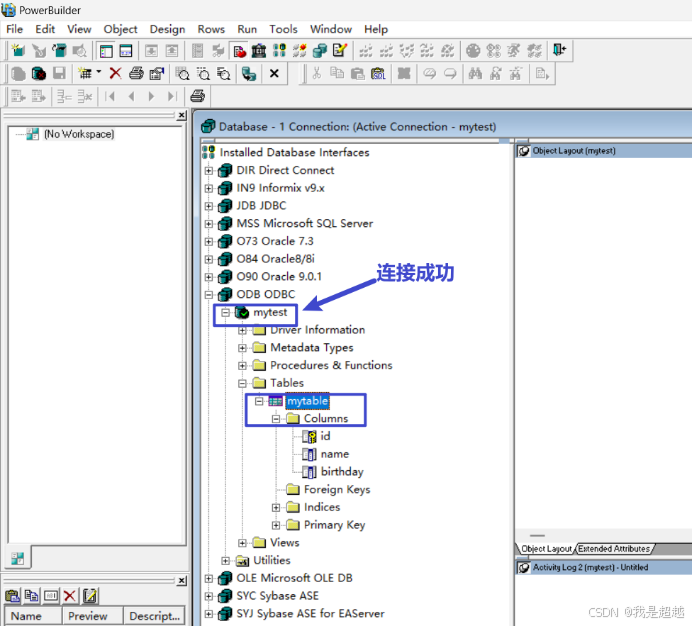Click the Create Table grid icon
The image size is (692, 626).
coord(84,73)
